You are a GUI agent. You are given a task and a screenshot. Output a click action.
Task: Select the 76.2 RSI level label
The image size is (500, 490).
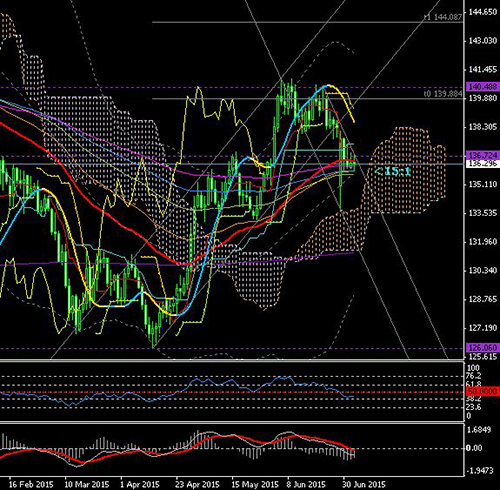pos(473,376)
